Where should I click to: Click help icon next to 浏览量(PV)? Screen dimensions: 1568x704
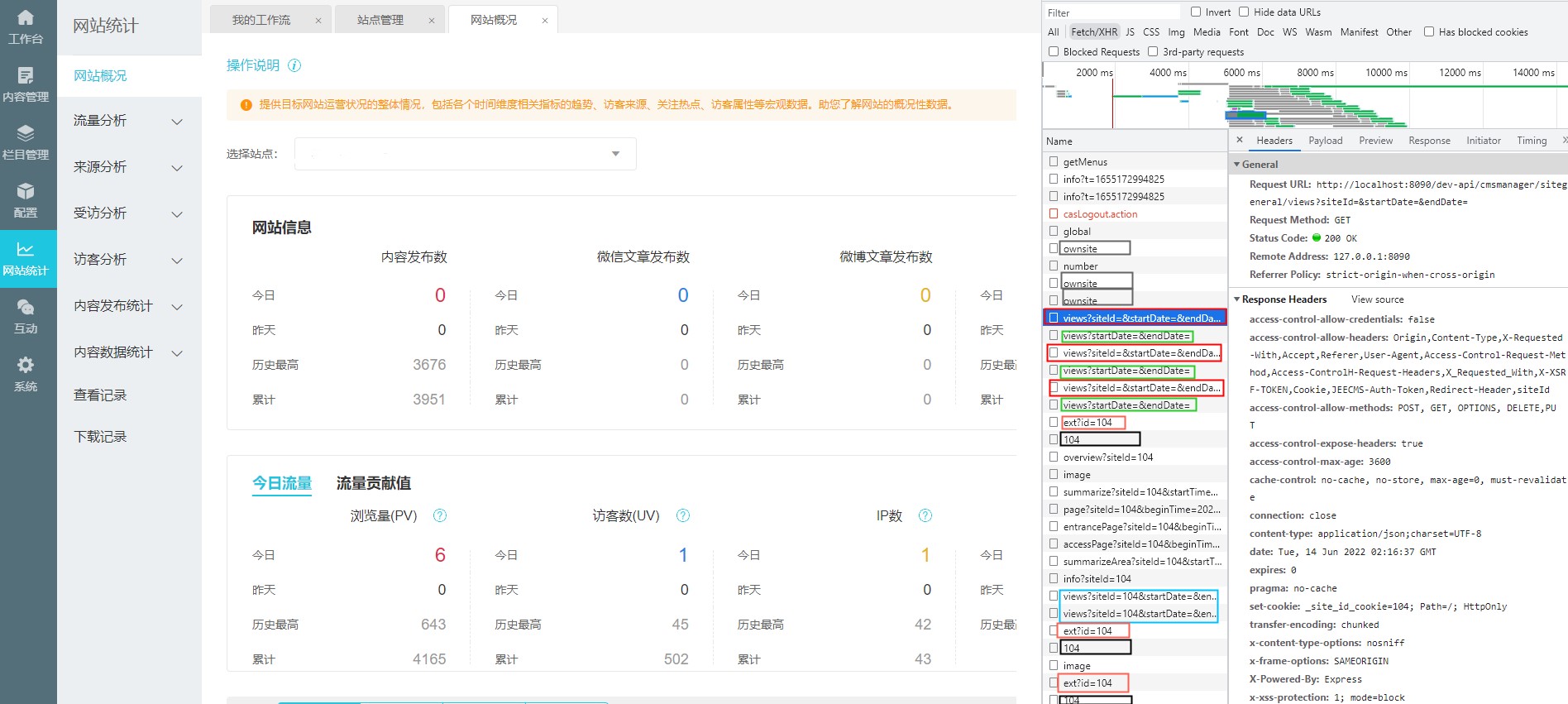click(x=440, y=515)
